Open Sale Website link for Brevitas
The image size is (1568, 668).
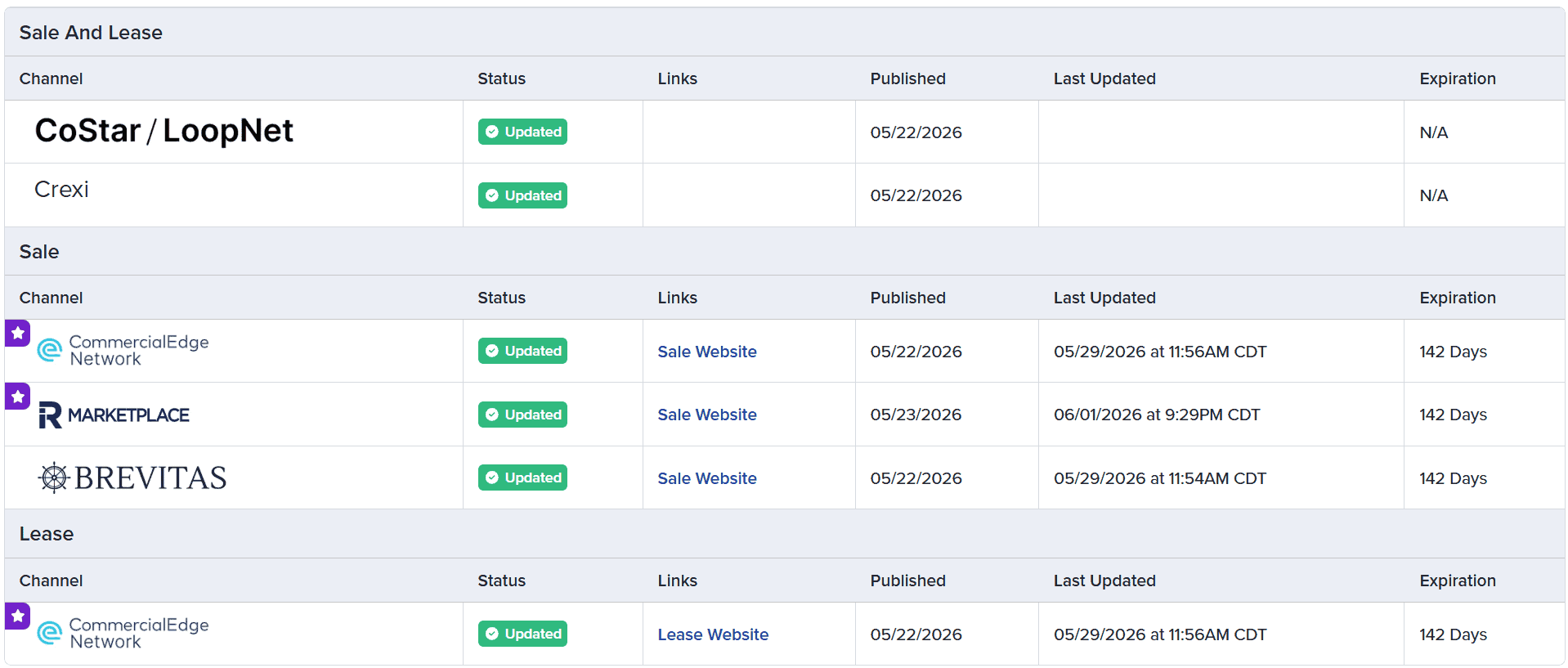[x=707, y=478]
